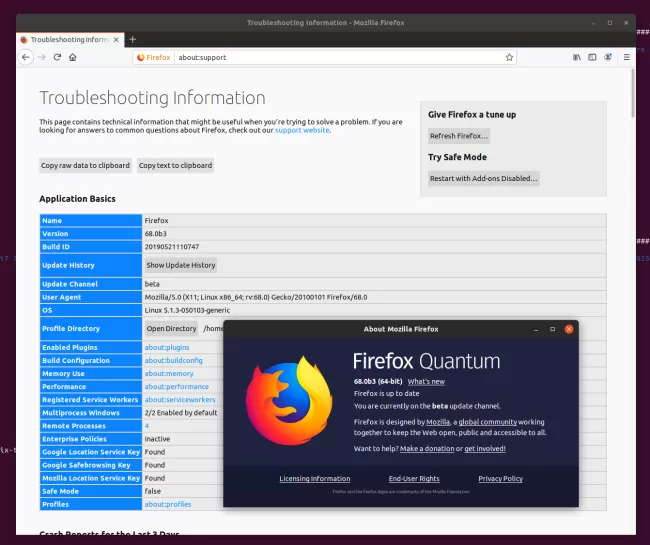Show sidebars using the sidebar icon

[592, 57]
